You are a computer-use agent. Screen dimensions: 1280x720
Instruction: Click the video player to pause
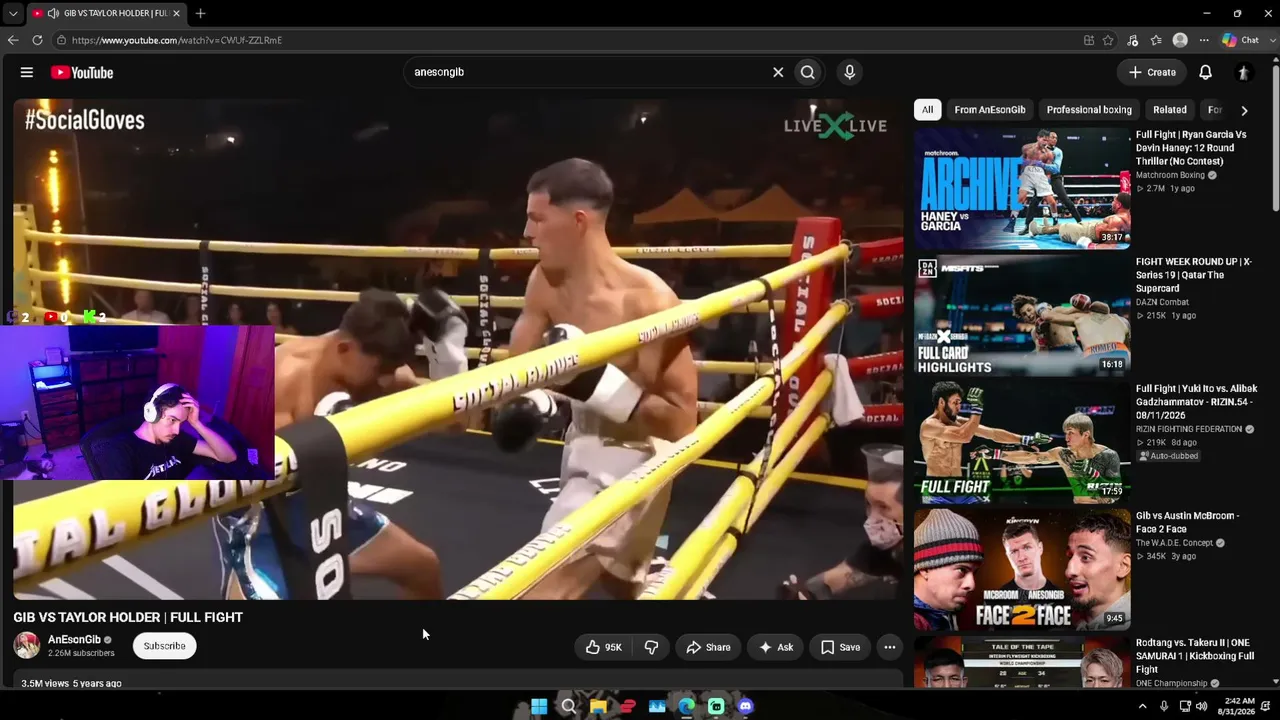[x=458, y=349]
